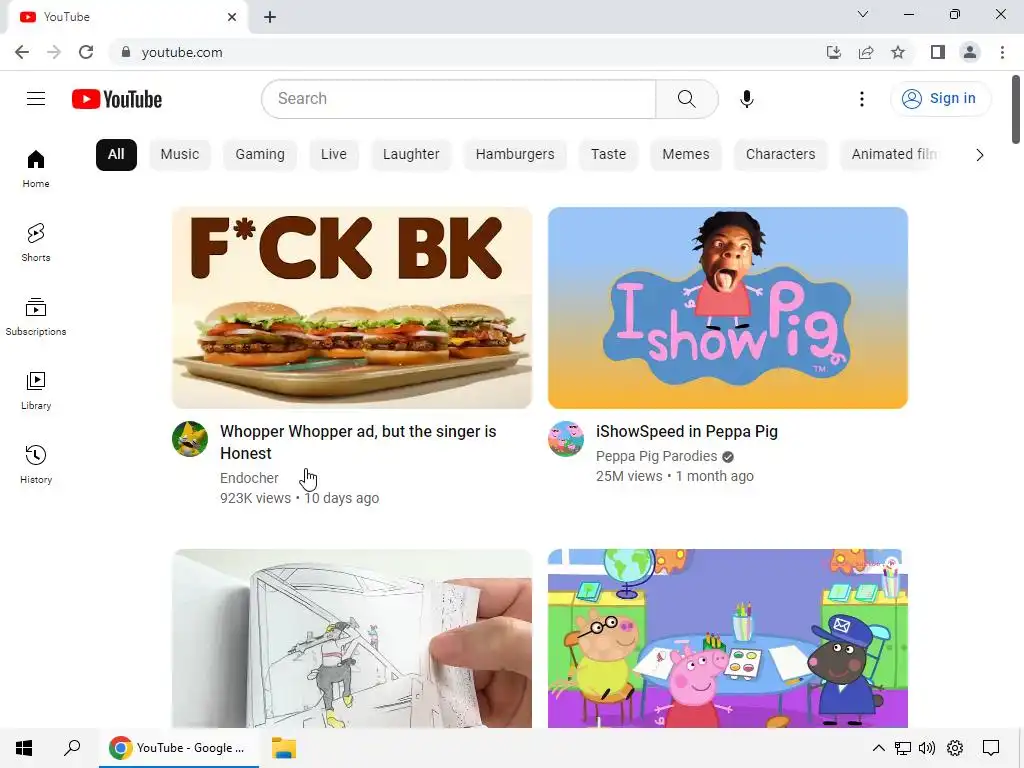1024x768 pixels.
Task: Click the install app icon in address bar
Action: coord(833,52)
